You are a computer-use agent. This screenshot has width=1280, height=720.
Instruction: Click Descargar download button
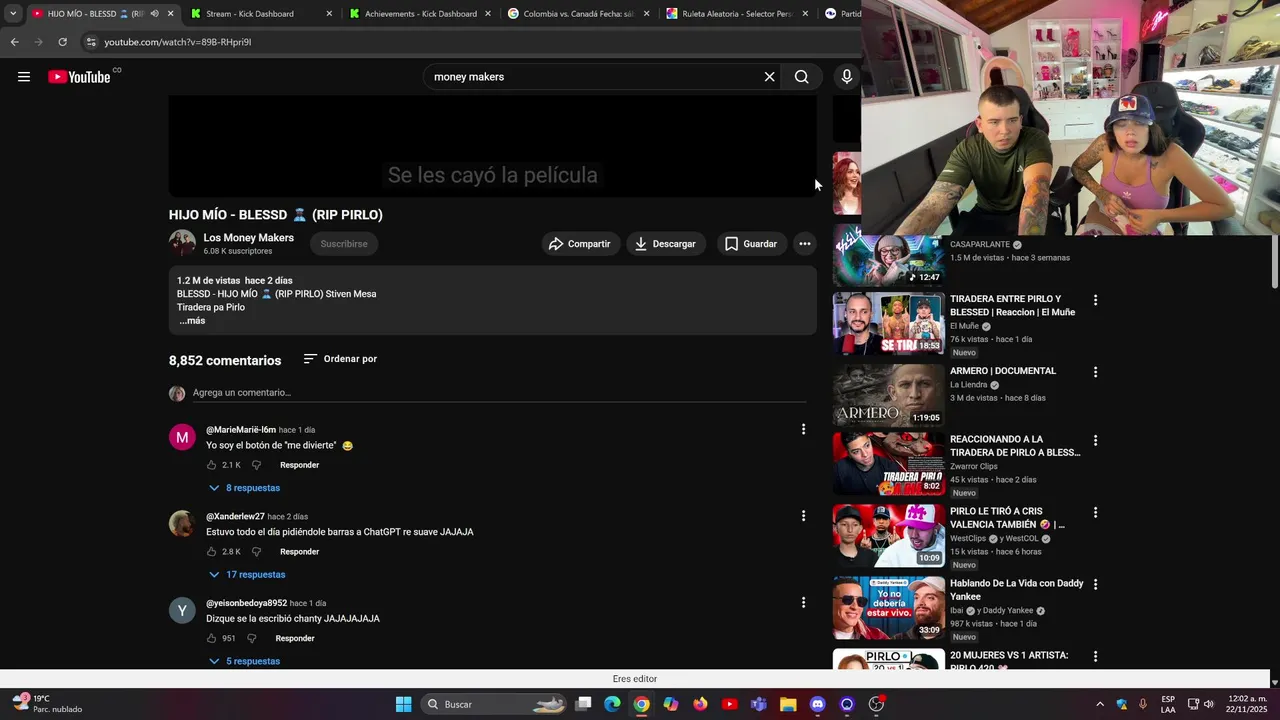(666, 244)
